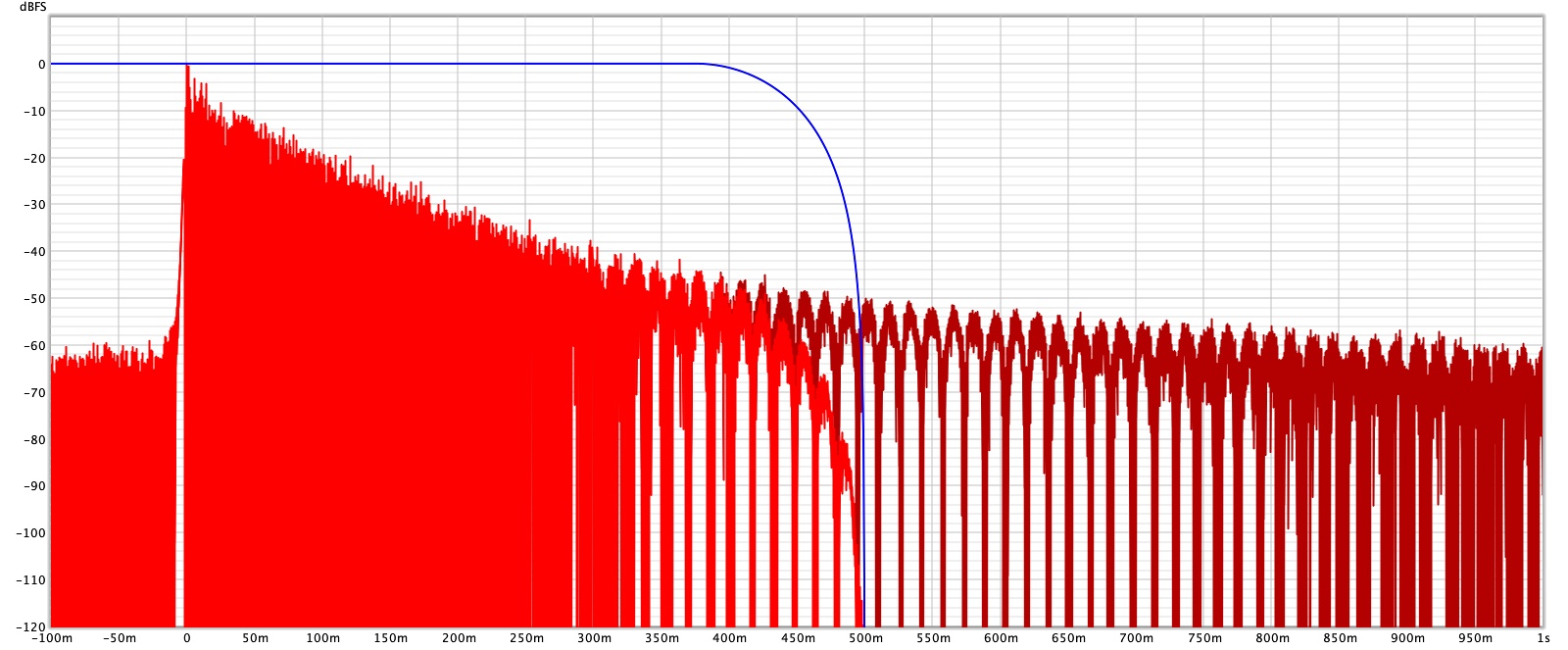Click the 0 label on the vertical dBFS axis
The height and width of the screenshot is (650, 1568).
pos(42,65)
